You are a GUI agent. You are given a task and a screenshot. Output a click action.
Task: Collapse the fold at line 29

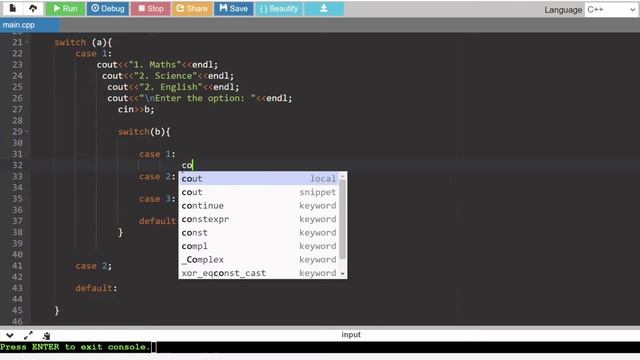click(27, 131)
